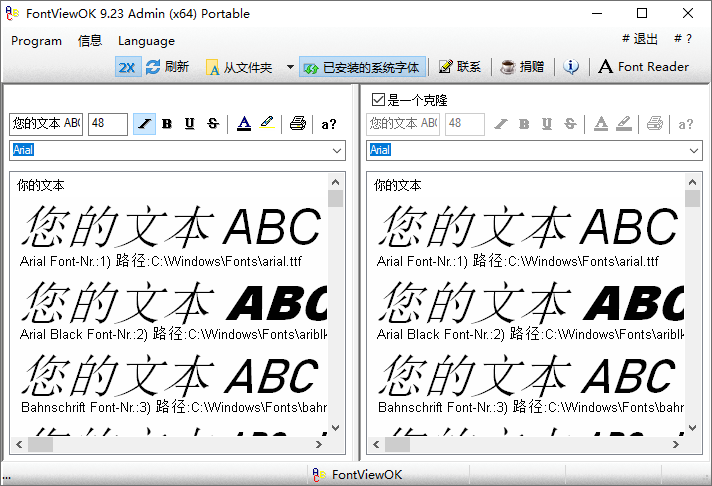Click the right vertical scrollbar thumb

(x=692, y=198)
